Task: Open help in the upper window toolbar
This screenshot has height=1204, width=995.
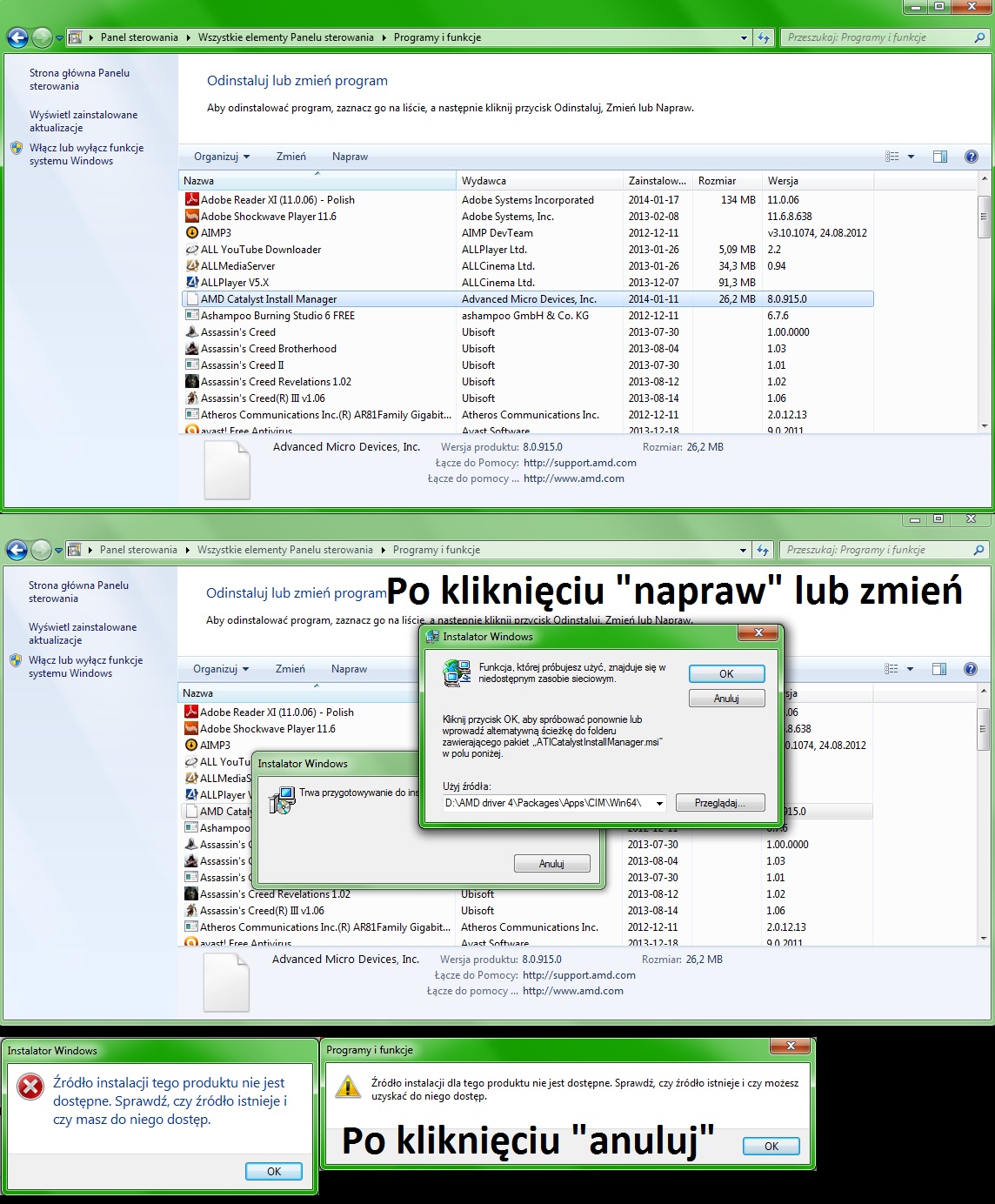Action: point(972,157)
